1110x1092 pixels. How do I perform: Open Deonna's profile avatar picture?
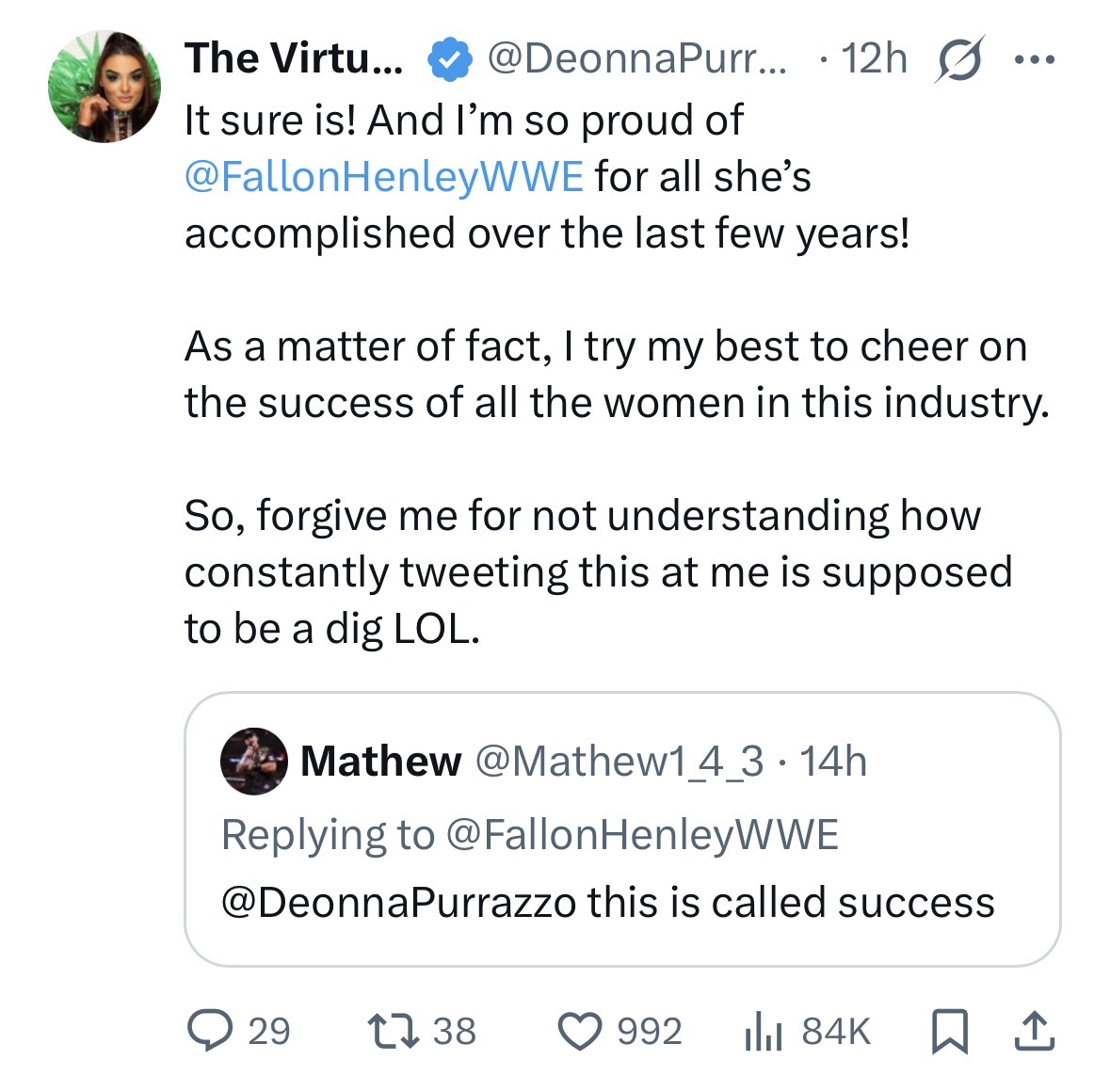pyautogui.click(x=105, y=87)
